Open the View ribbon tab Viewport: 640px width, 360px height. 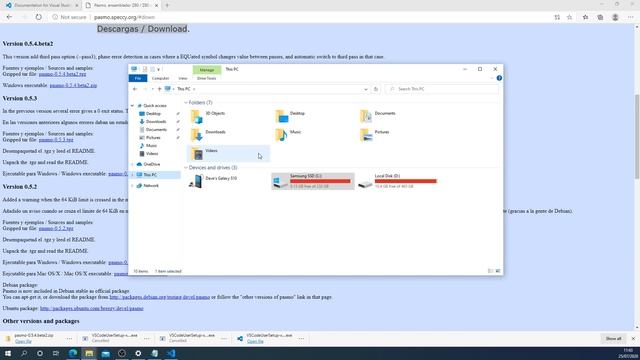coord(182,78)
